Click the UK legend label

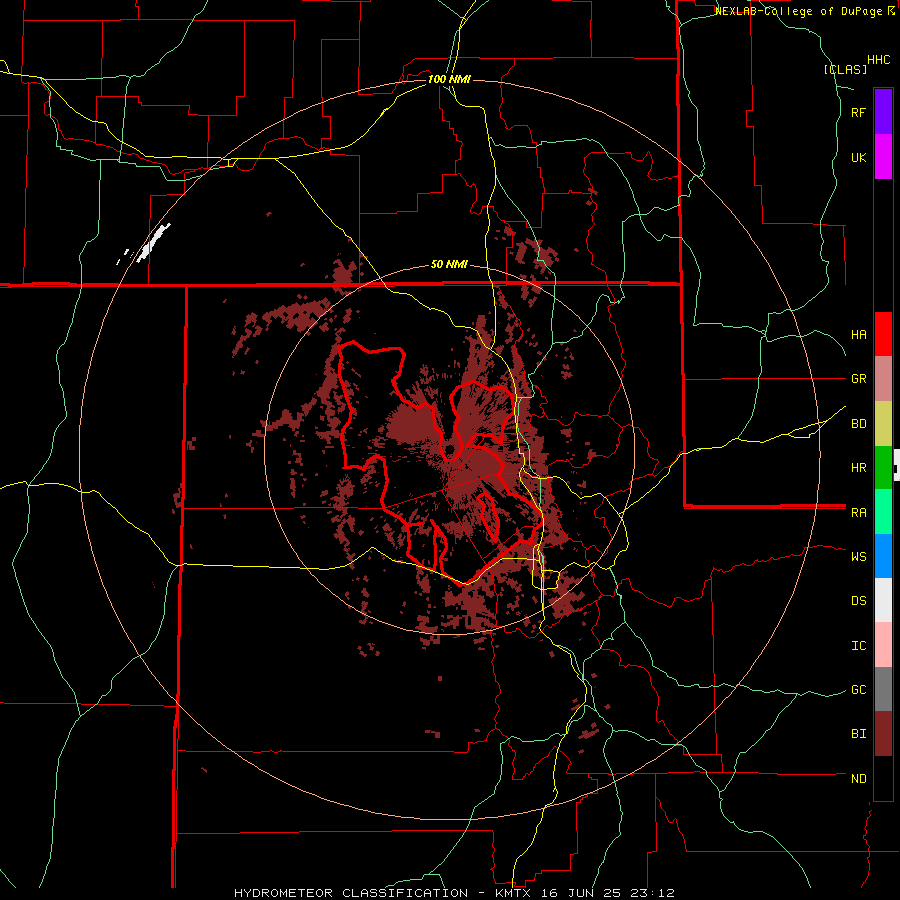tap(858, 157)
